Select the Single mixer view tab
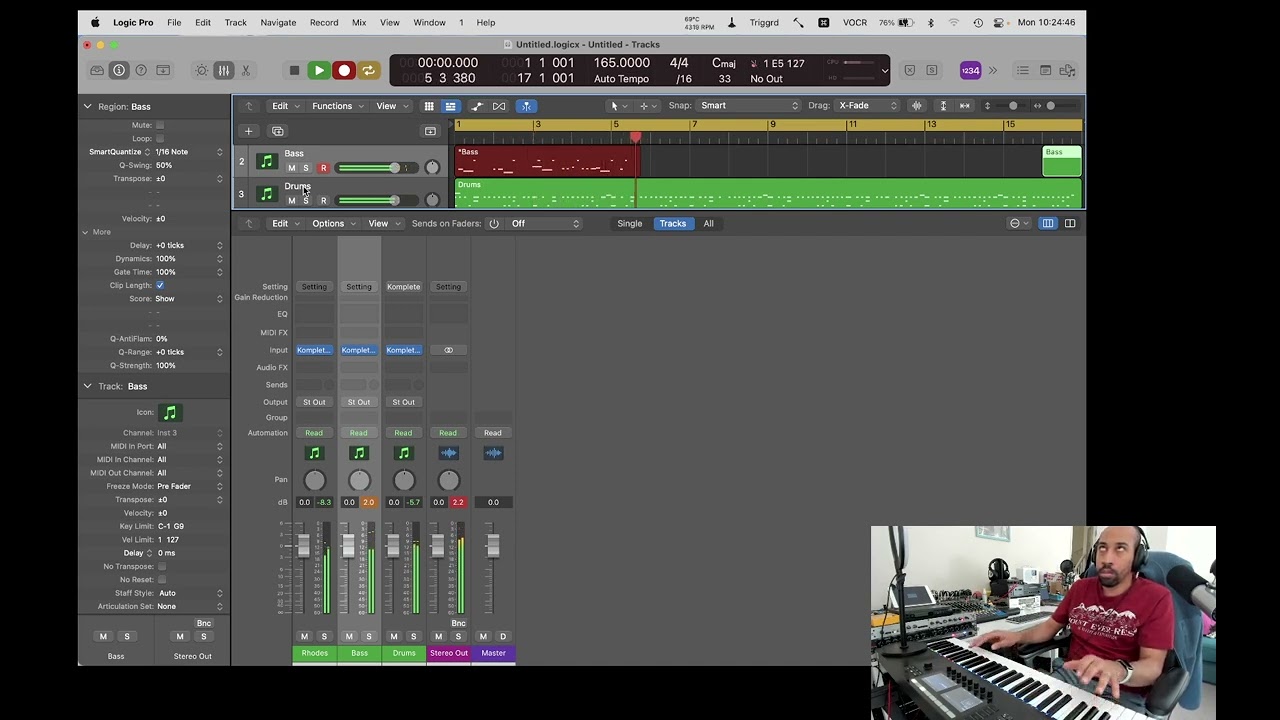Viewport: 1280px width, 720px height. 630,224
